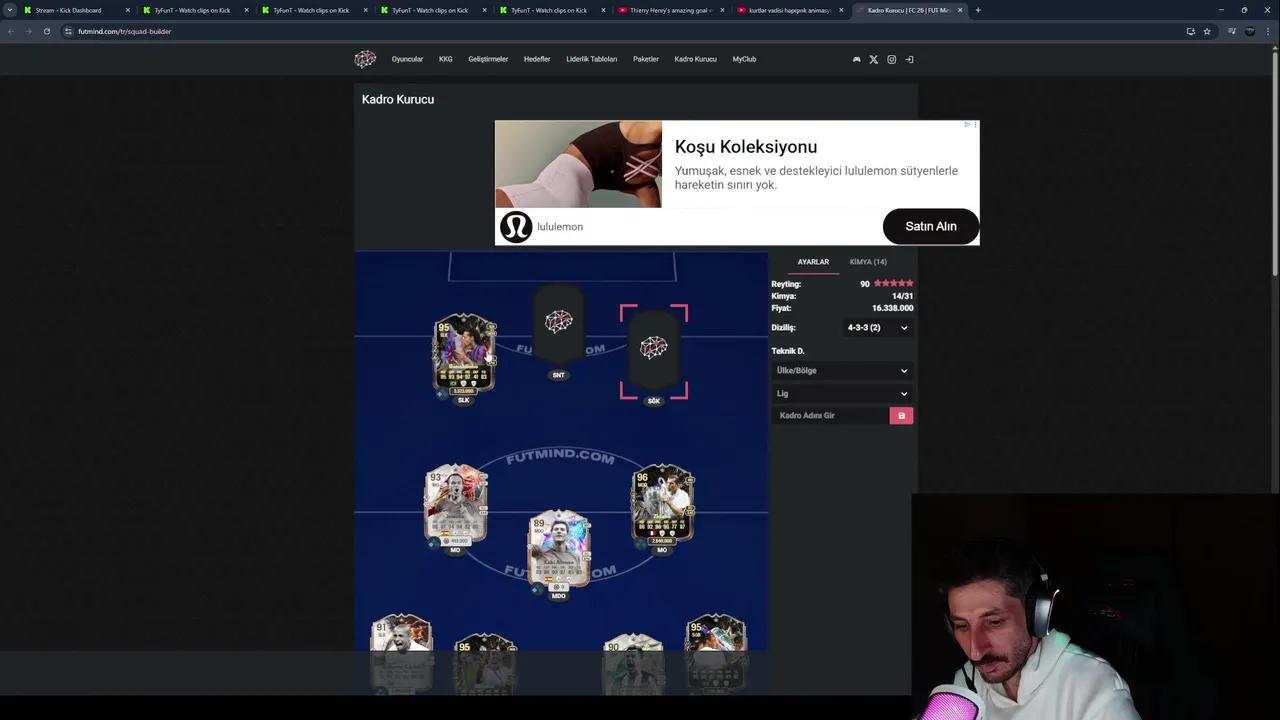The height and width of the screenshot is (720, 1280).
Task: Open the X (Twitter) icon link
Action: tap(873, 59)
